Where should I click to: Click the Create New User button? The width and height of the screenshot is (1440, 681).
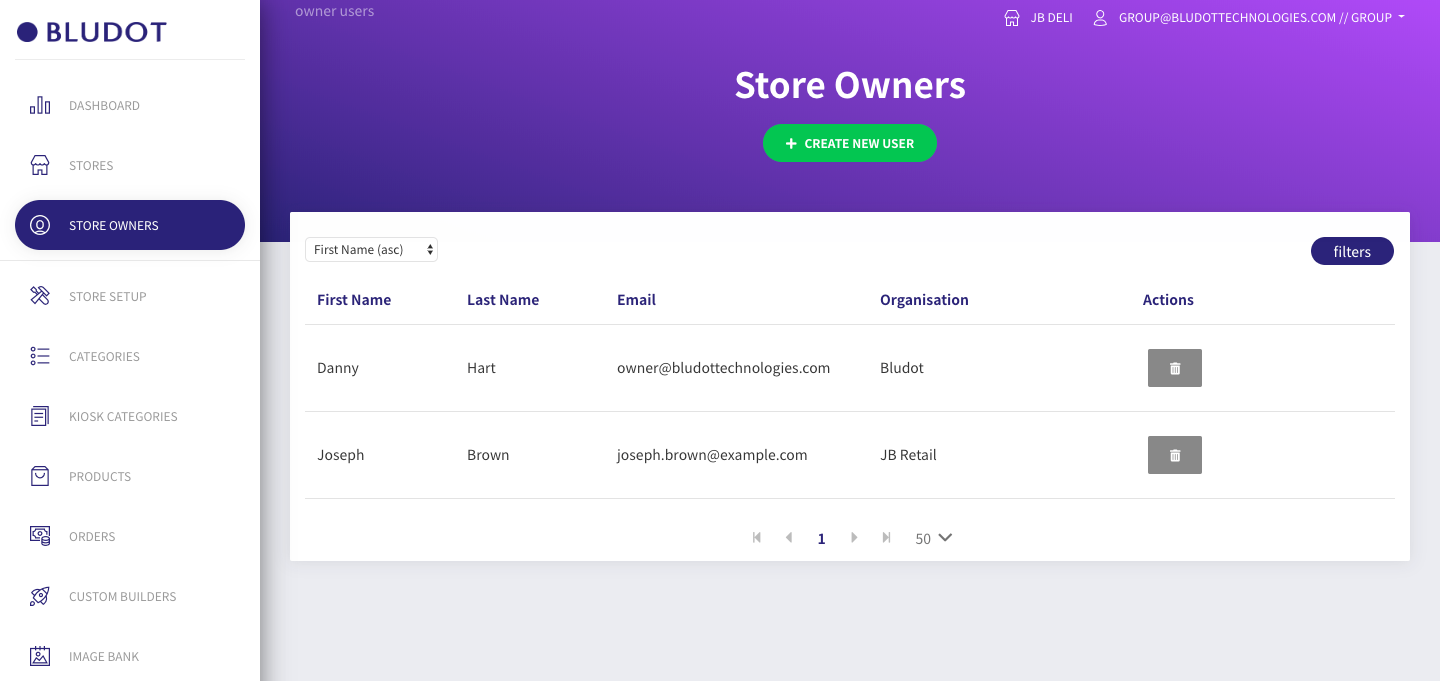[x=849, y=143]
